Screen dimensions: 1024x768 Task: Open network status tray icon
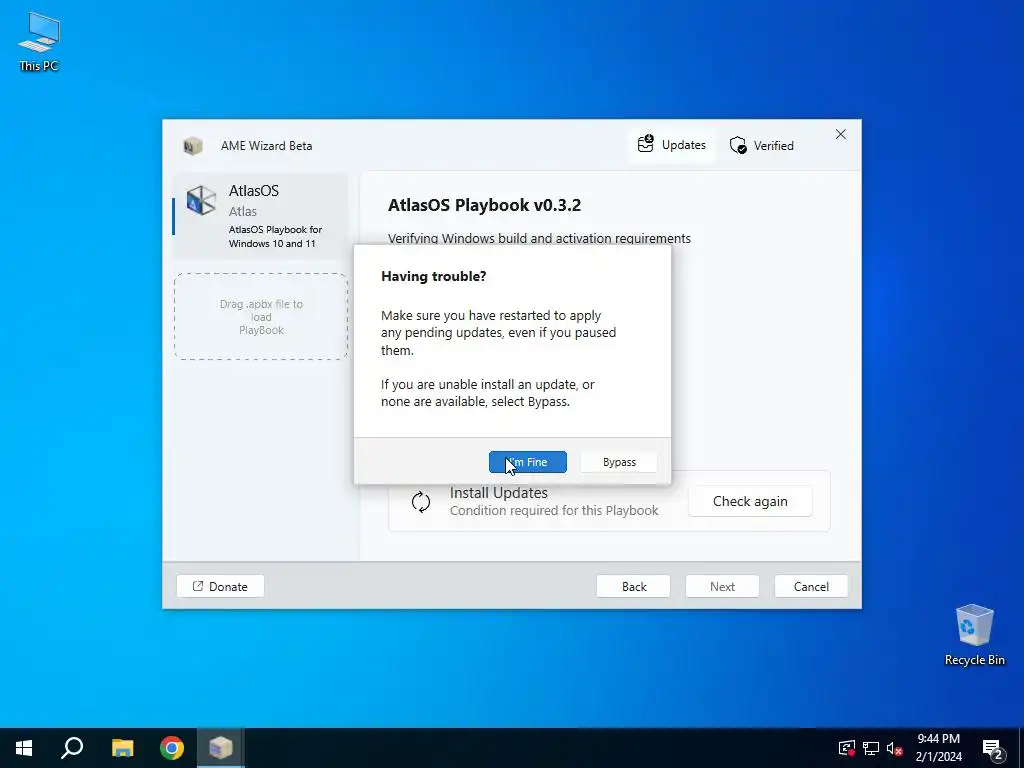[871, 748]
